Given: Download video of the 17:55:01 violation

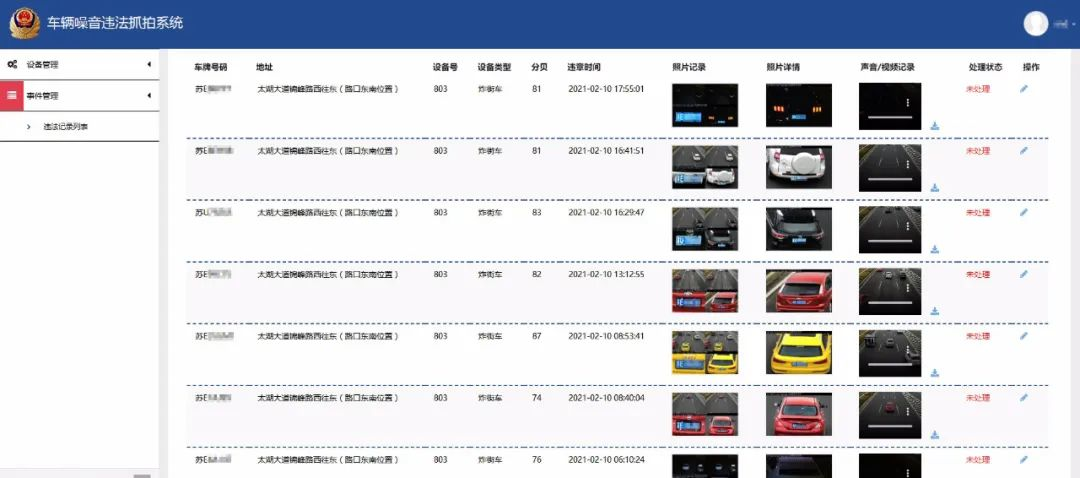Looking at the screenshot, I should [935, 126].
